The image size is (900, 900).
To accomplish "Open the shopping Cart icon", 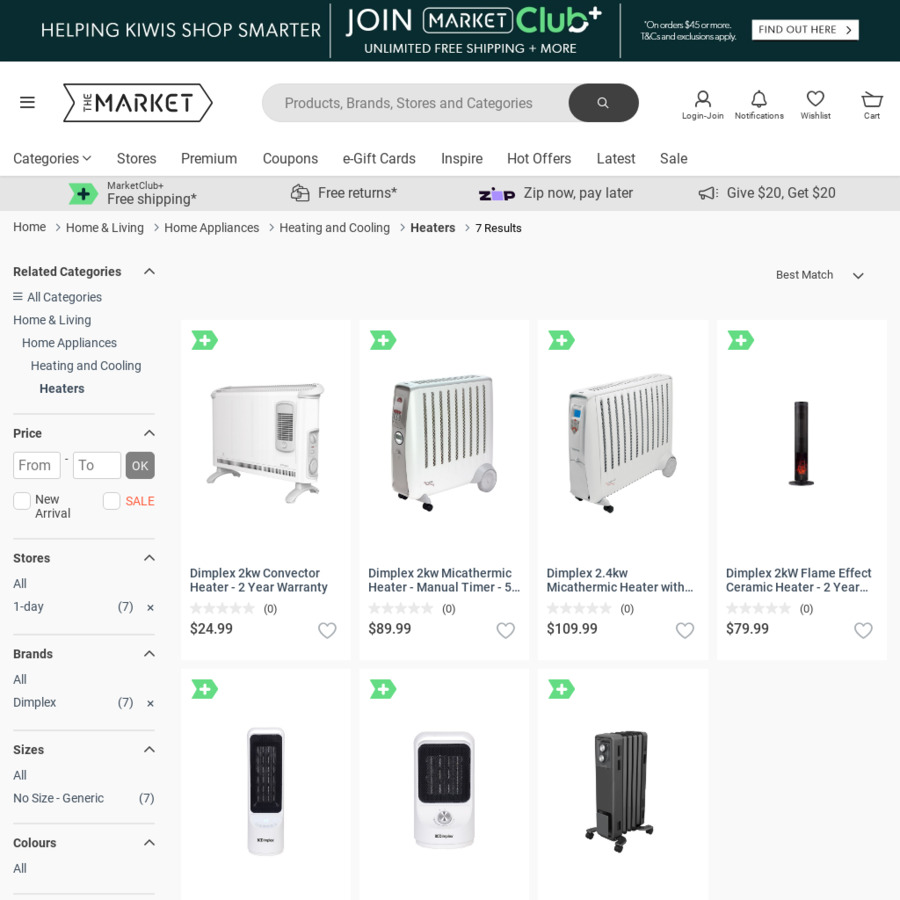I will coord(872,103).
